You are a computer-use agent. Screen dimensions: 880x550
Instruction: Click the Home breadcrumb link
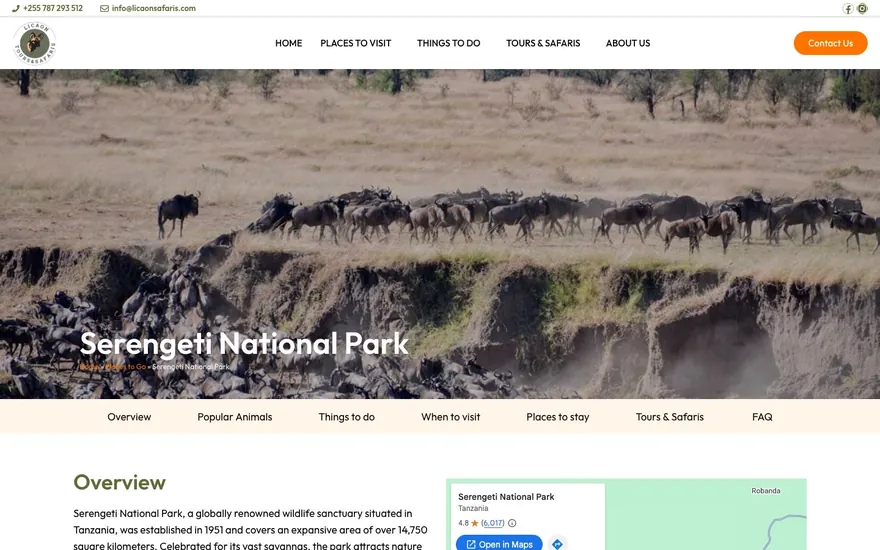coord(89,366)
